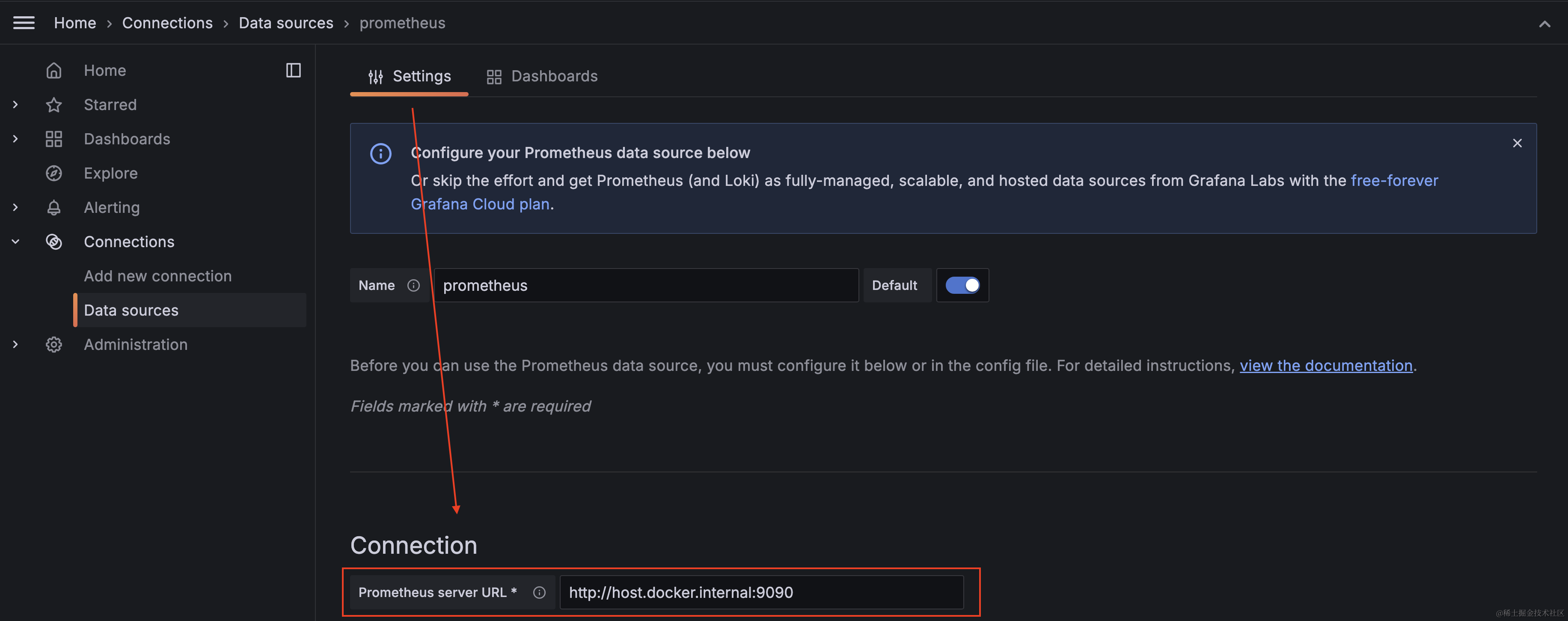The width and height of the screenshot is (1568, 621).
Task: Expand the Starred section
Action: coord(16,105)
